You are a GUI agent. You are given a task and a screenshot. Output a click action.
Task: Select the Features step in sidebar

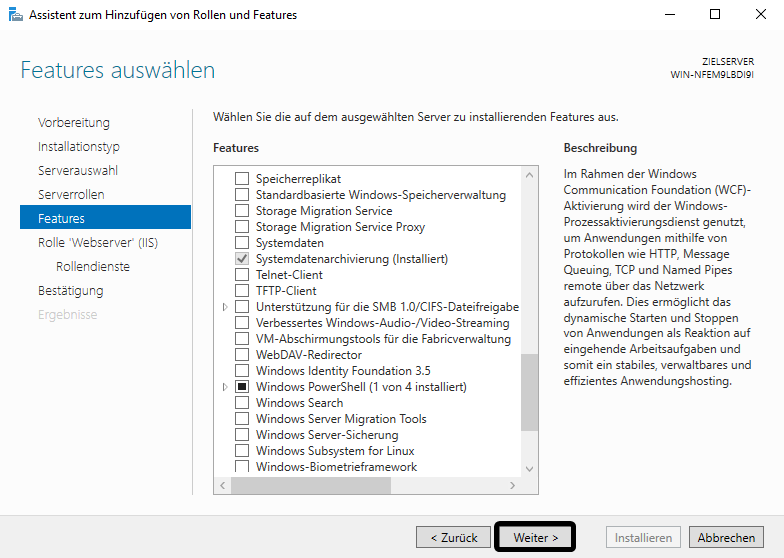[106, 217]
